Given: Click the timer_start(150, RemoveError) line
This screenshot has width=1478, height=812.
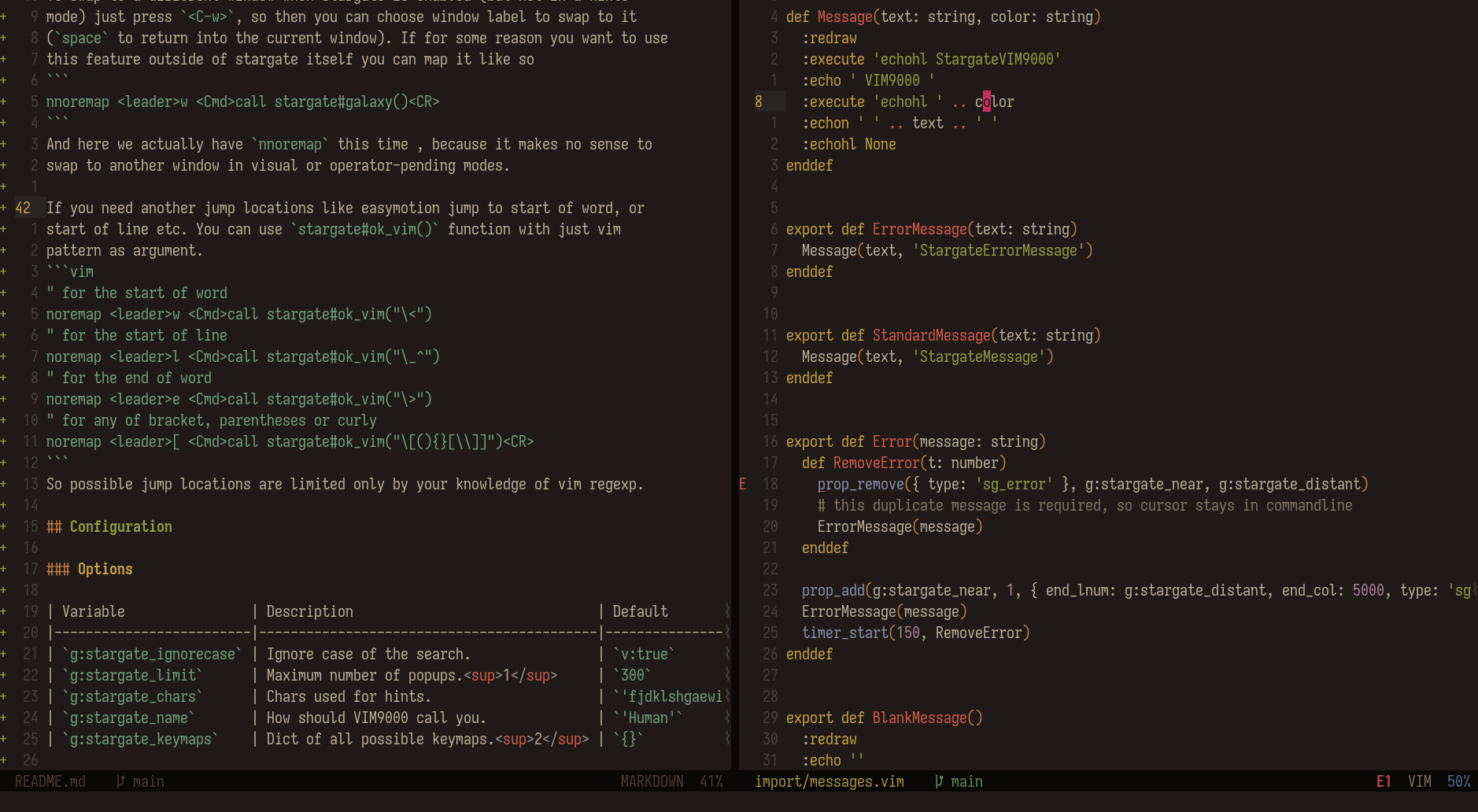Looking at the screenshot, I should point(916,633).
